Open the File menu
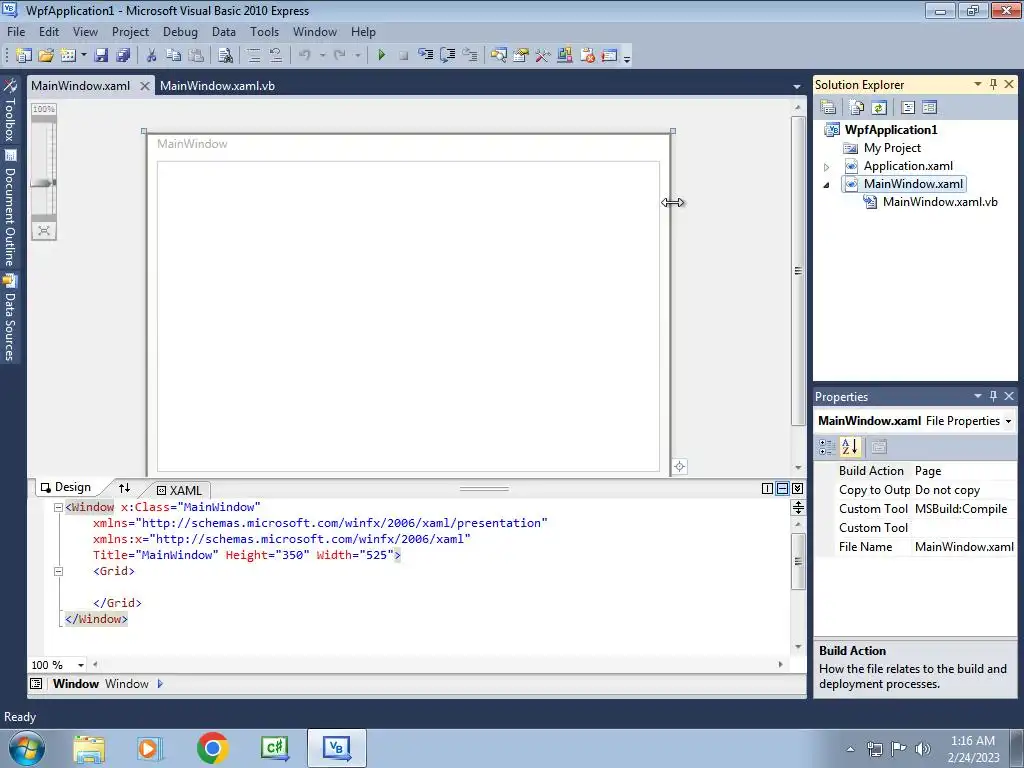This screenshot has height=768, width=1024. pyautogui.click(x=16, y=31)
